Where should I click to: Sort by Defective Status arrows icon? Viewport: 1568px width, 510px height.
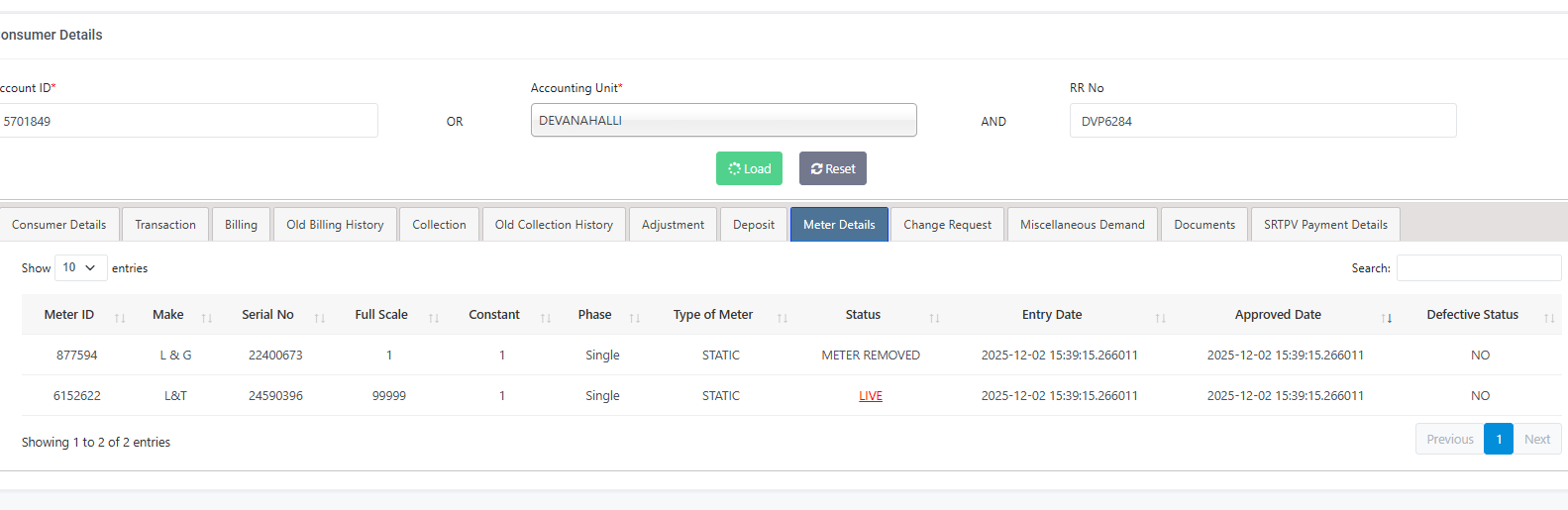coord(1549,318)
